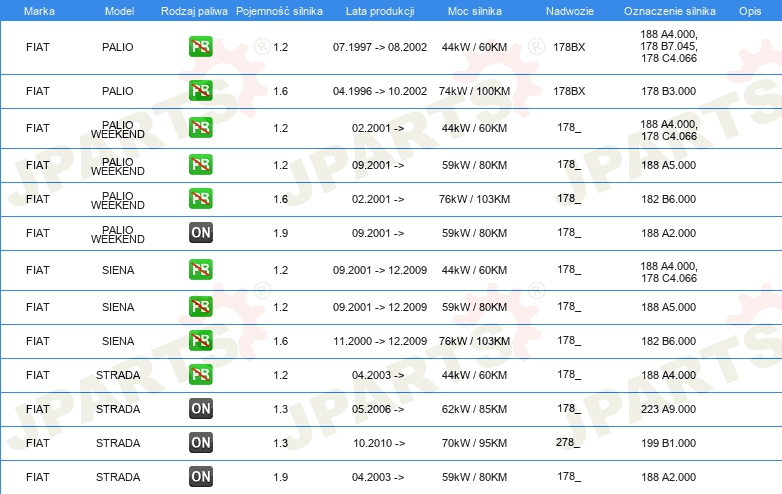
Task: Click the Model column header
Action: coord(119,11)
